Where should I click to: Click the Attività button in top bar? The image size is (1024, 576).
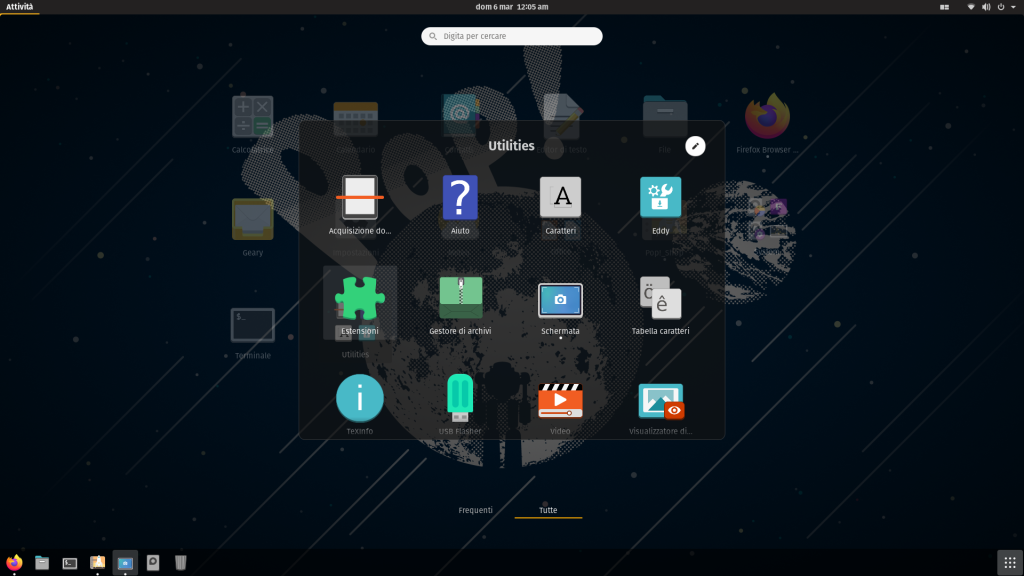pos(20,7)
